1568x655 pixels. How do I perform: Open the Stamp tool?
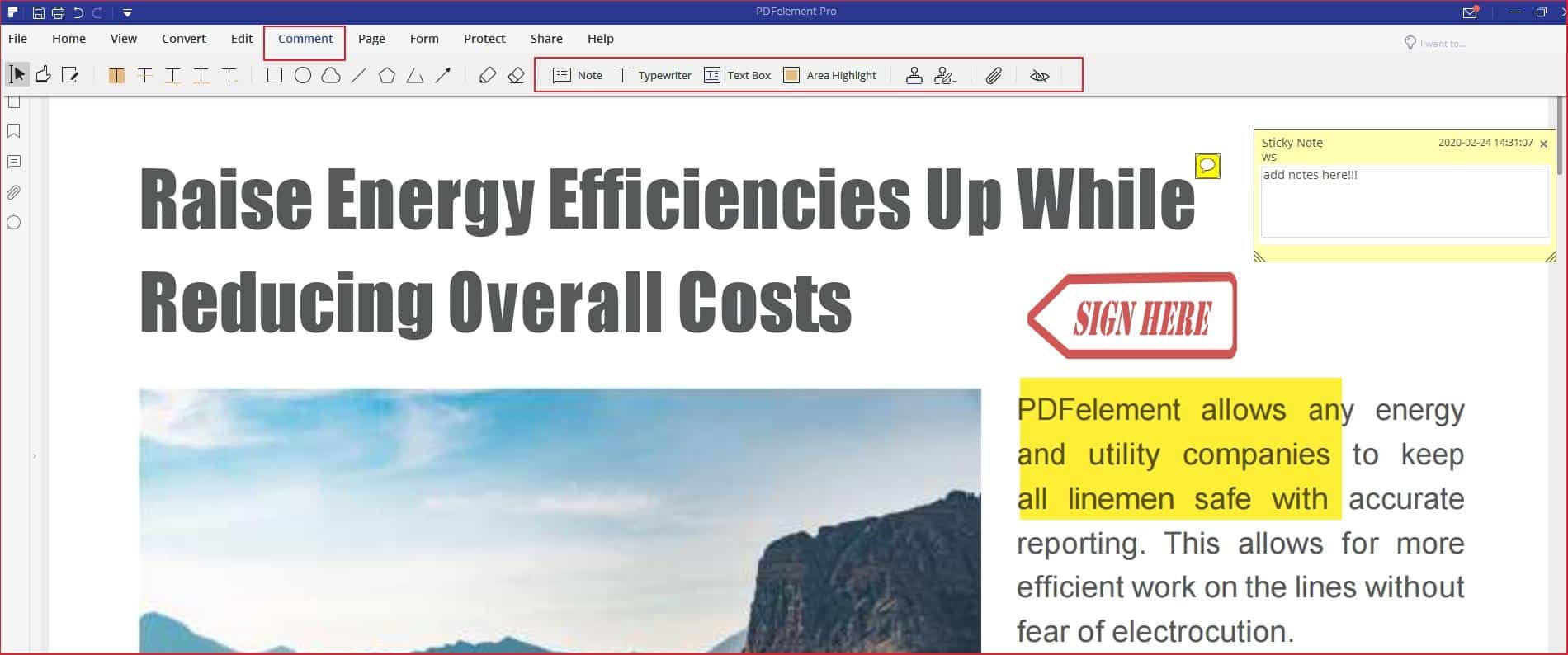[x=914, y=75]
